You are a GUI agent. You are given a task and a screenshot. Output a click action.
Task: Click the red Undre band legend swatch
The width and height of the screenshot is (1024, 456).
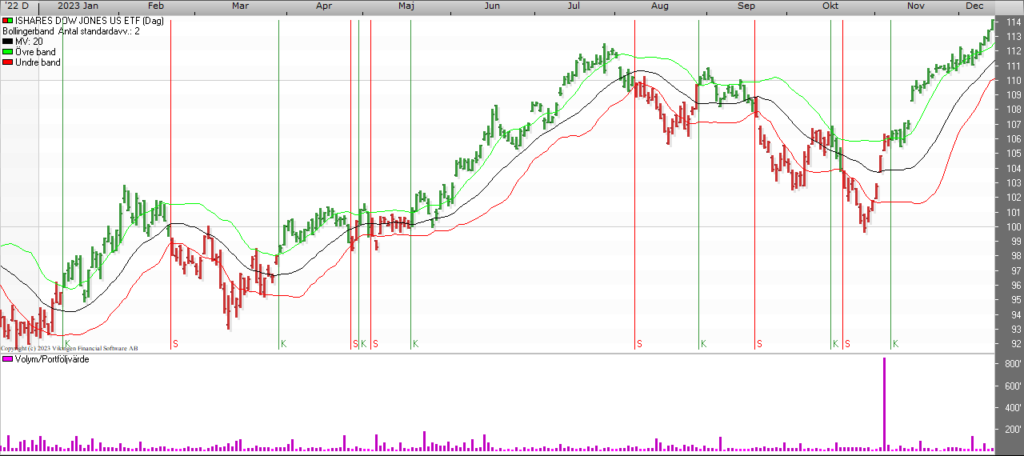8,62
